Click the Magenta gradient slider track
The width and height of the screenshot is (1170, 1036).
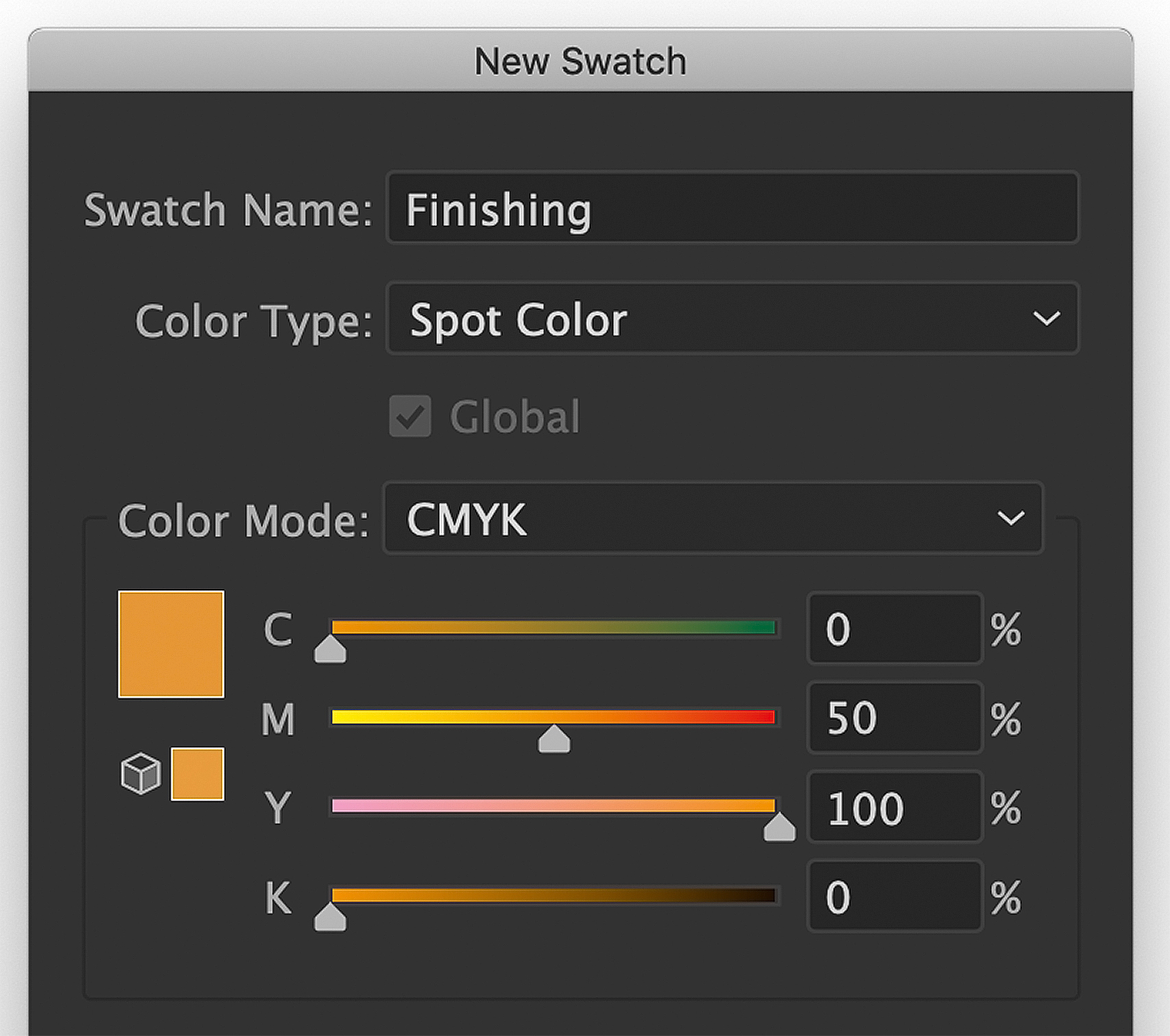[x=553, y=717]
